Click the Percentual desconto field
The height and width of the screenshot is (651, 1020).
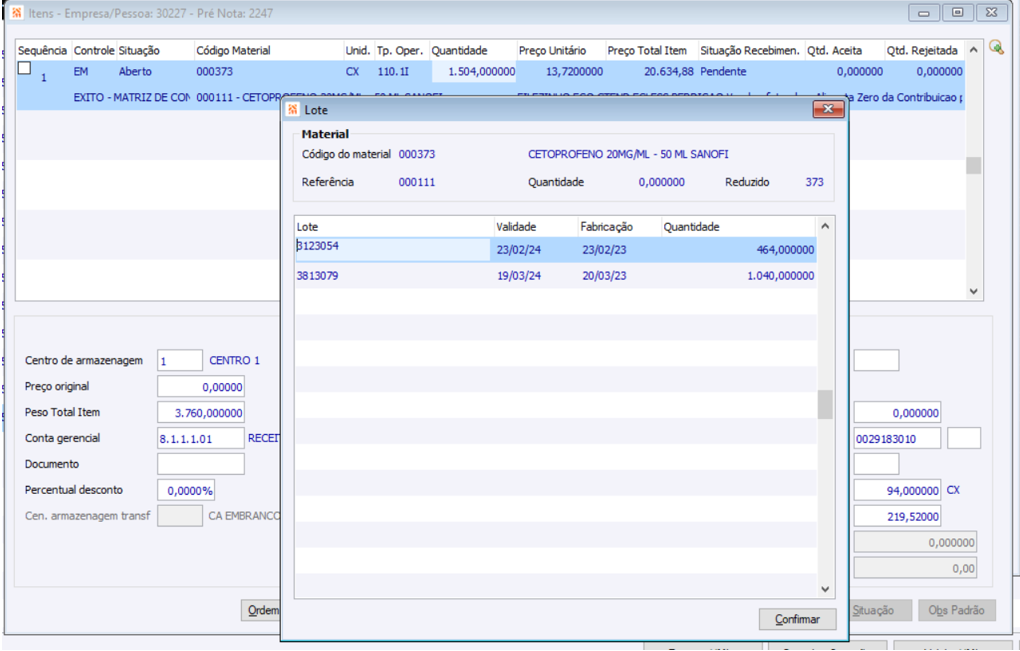point(186,490)
